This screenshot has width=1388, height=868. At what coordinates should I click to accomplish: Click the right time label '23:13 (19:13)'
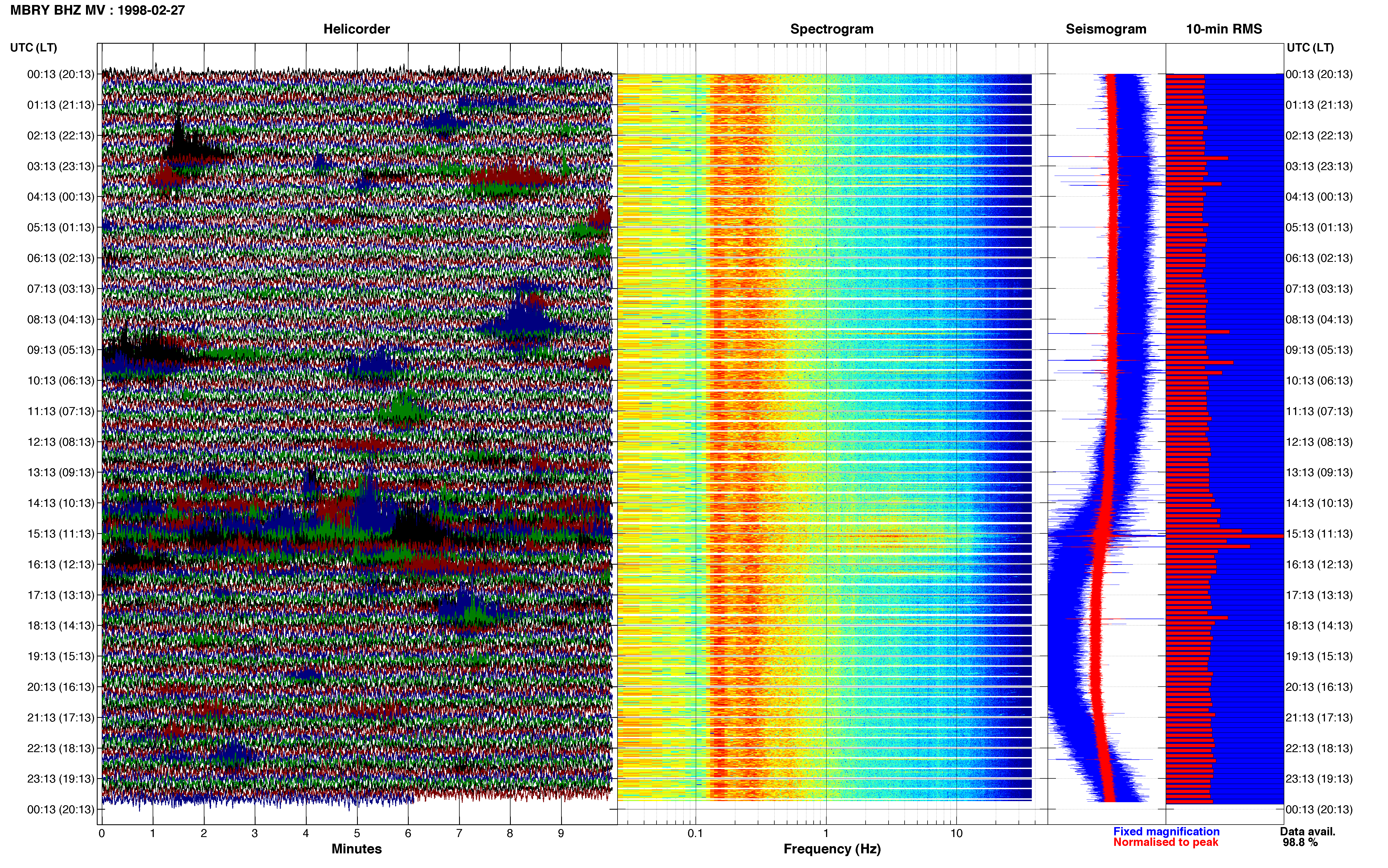(1319, 778)
